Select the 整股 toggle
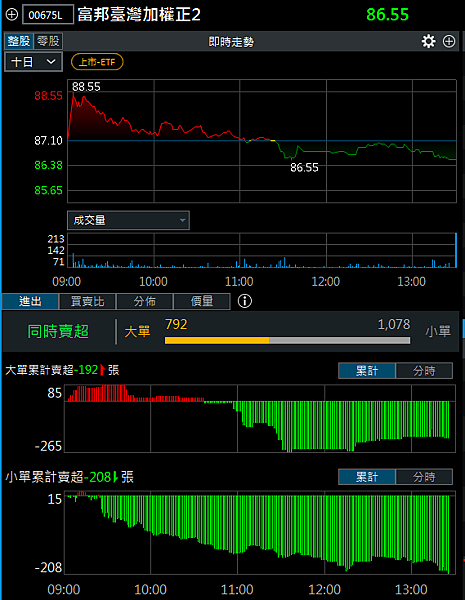465x600 pixels. pyautogui.click(x=19, y=41)
